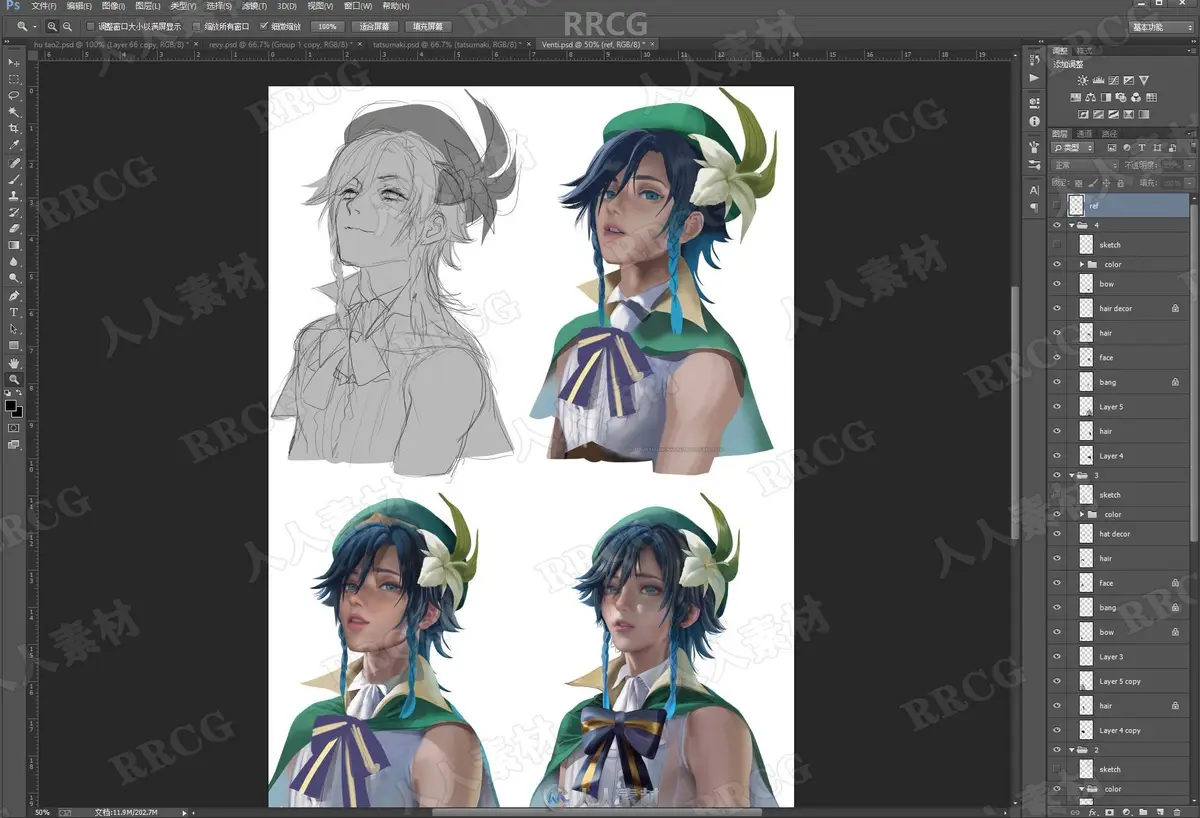This screenshot has width=1200, height=818.
Task: Hide the Layer 3 layer
Action: 1057,657
